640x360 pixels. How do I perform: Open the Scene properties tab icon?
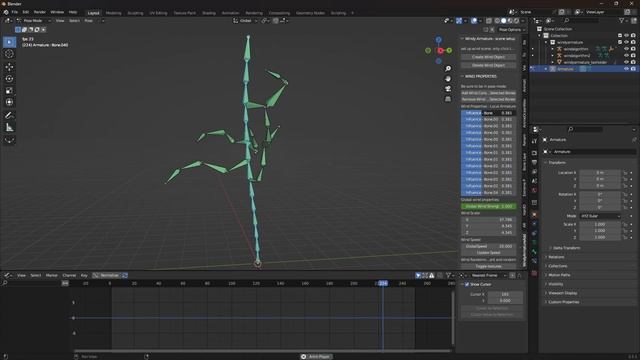click(x=534, y=181)
